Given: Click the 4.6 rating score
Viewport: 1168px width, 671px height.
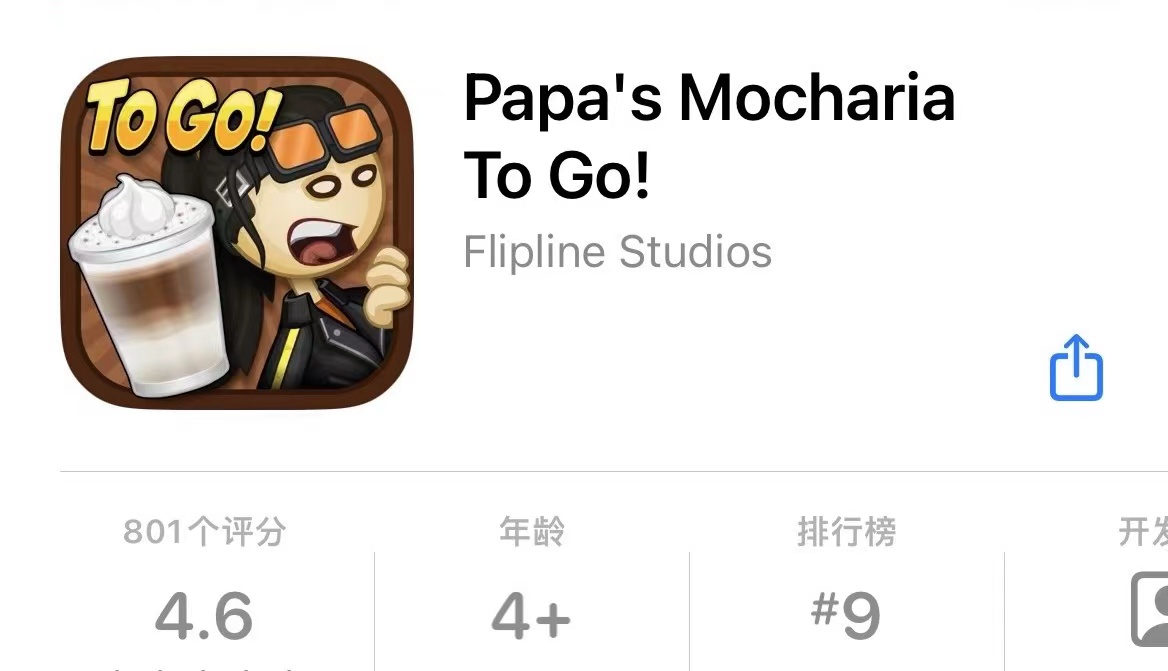Looking at the screenshot, I should (x=204, y=616).
